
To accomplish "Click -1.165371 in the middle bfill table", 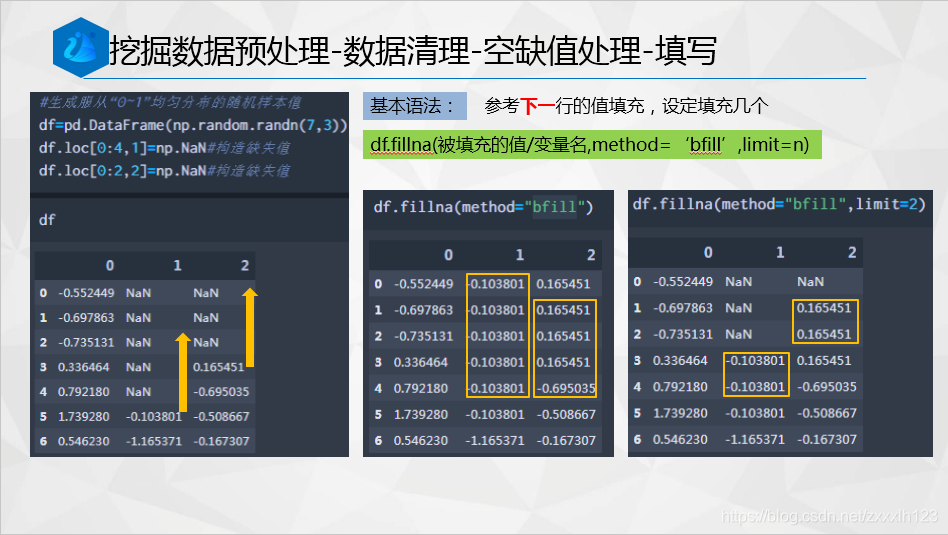I will [x=495, y=441].
